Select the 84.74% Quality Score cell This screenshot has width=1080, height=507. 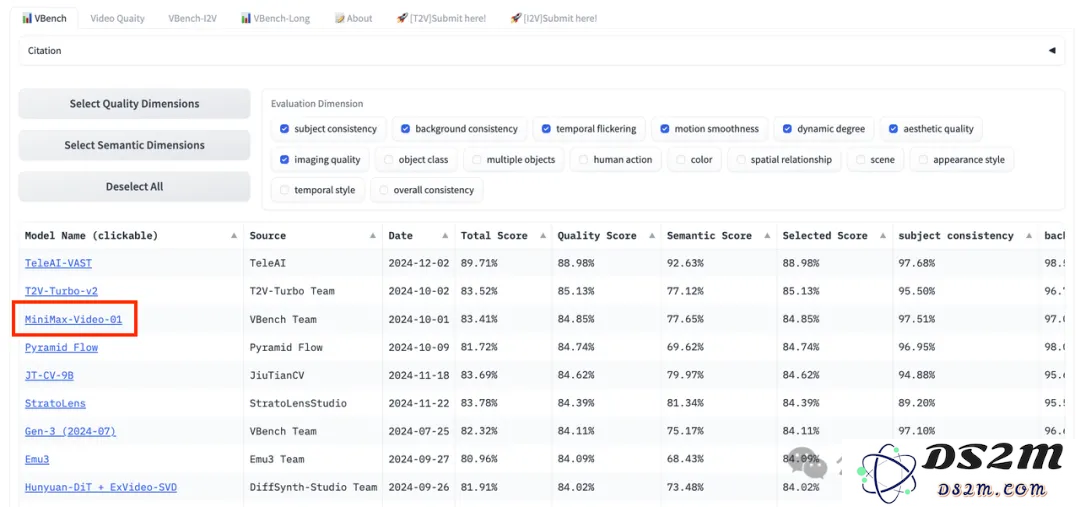tap(606, 347)
